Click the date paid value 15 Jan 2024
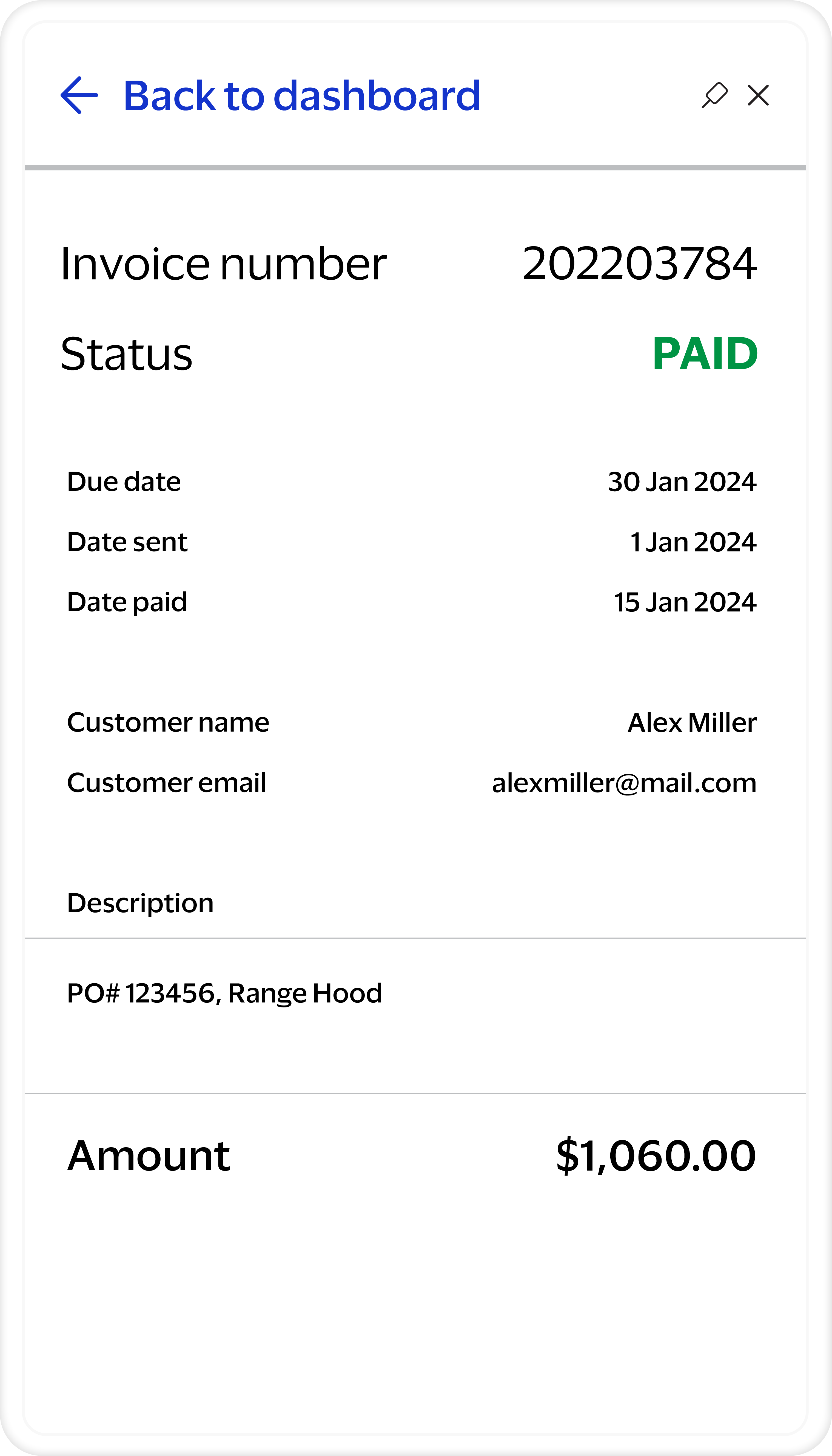The height and width of the screenshot is (1456, 832). tap(685, 602)
